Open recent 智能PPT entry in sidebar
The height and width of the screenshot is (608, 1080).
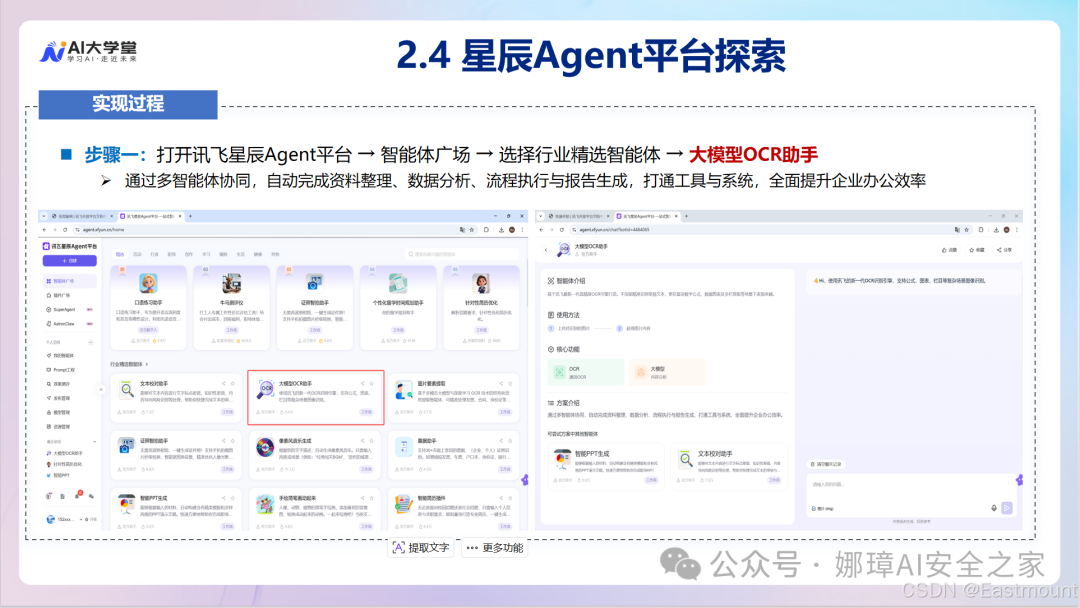pos(59,475)
